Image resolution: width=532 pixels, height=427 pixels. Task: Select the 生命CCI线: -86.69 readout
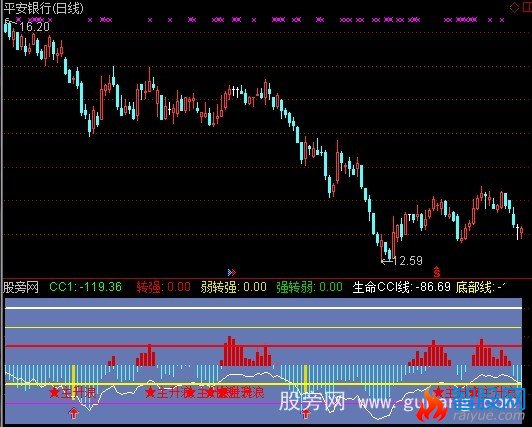click(402, 287)
